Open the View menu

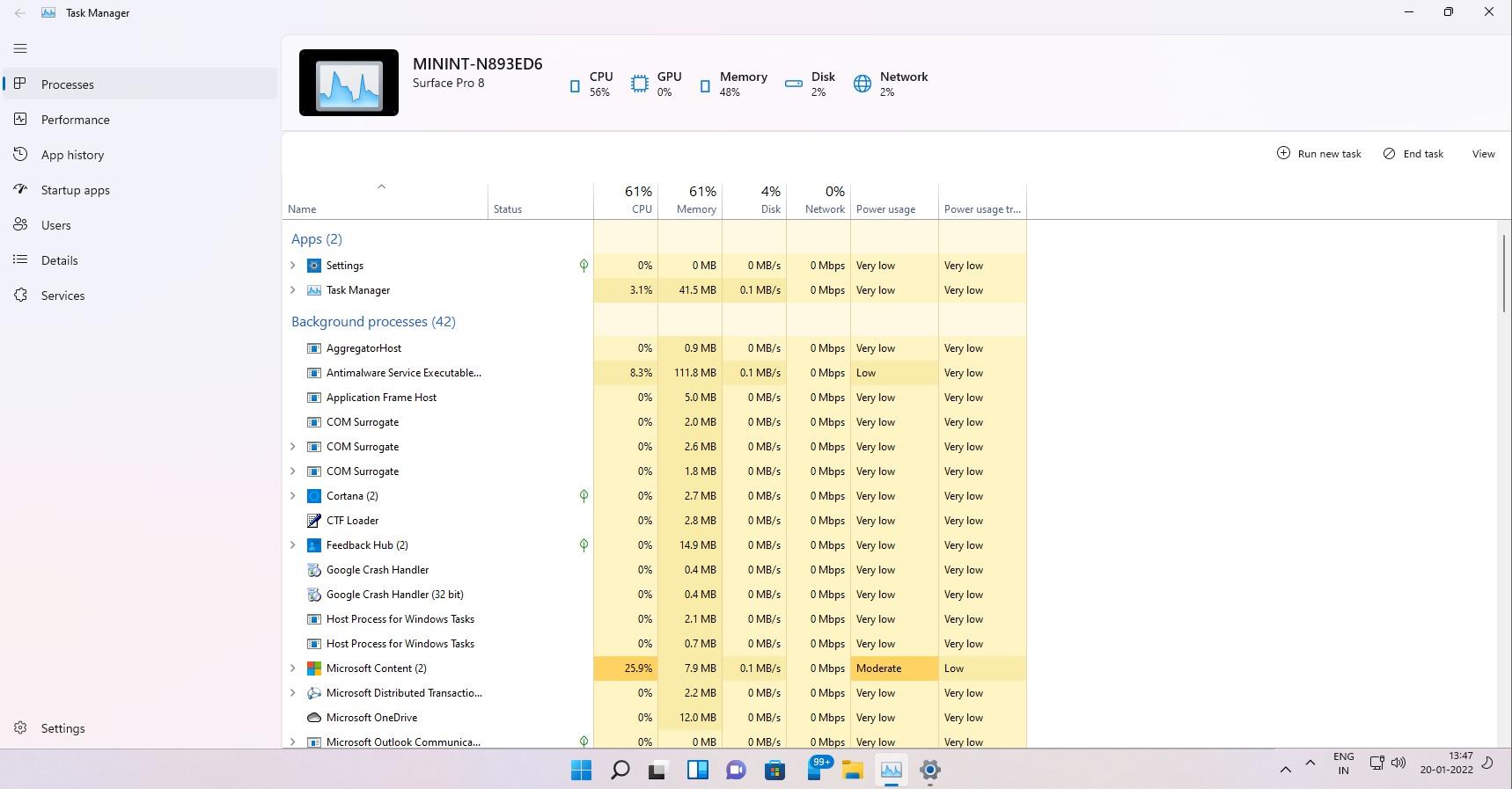[1483, 154]
